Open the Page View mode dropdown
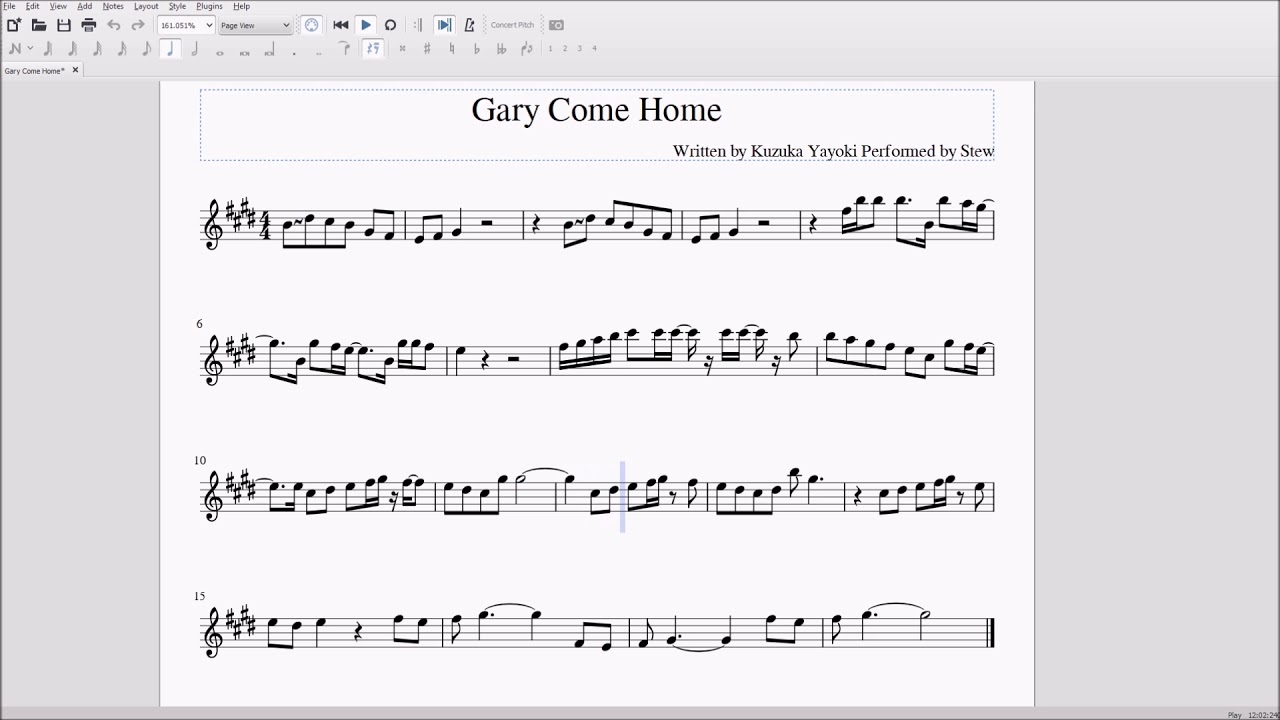This screenshot has width=1280, height=720. [255, 25]
